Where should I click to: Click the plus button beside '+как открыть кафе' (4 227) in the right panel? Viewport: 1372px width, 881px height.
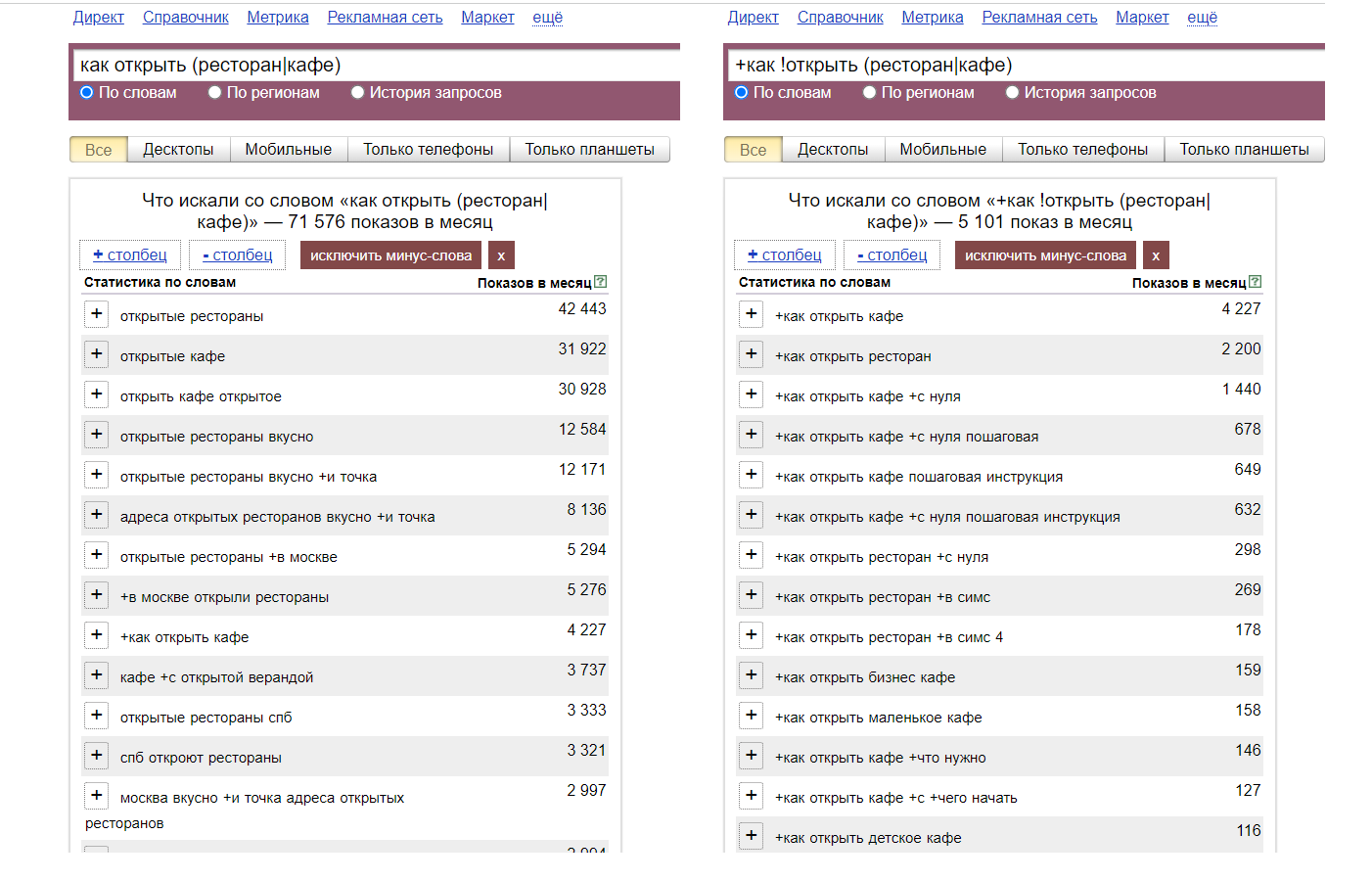(751, 314)
